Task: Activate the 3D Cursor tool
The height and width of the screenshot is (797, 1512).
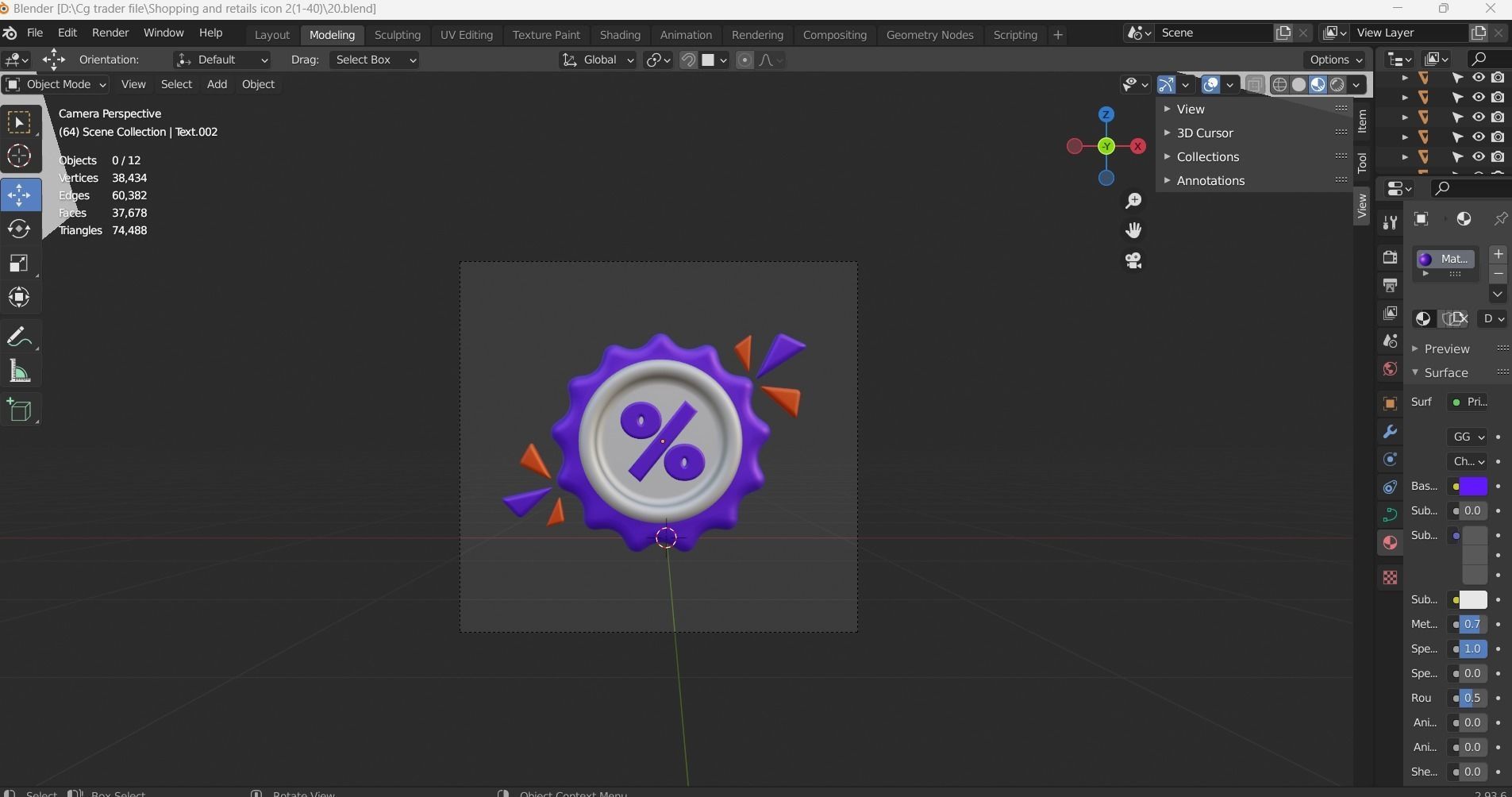Action: click(x=19, y=156)
